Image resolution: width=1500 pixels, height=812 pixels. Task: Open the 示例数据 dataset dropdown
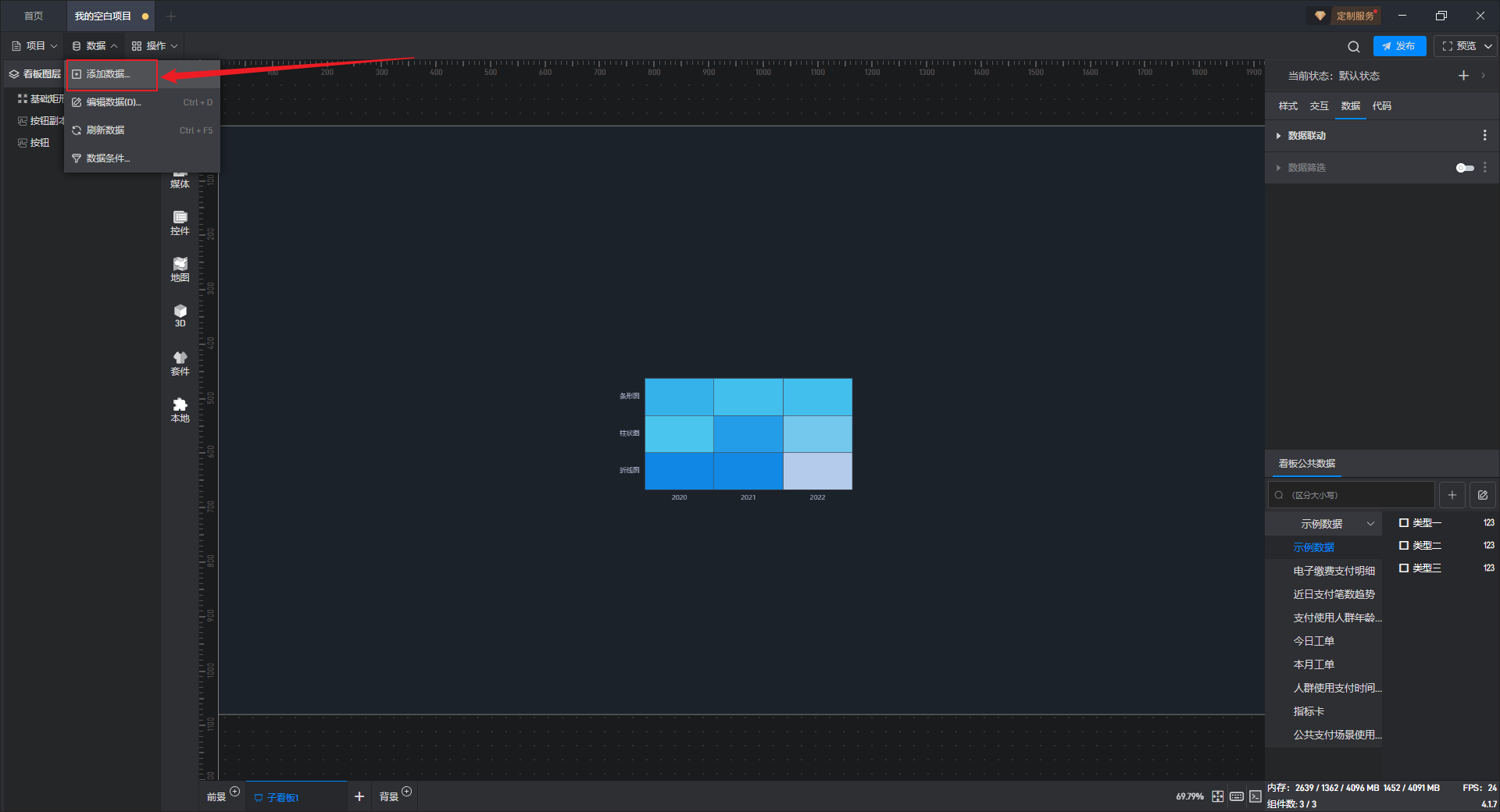[x=1324, y=524]
